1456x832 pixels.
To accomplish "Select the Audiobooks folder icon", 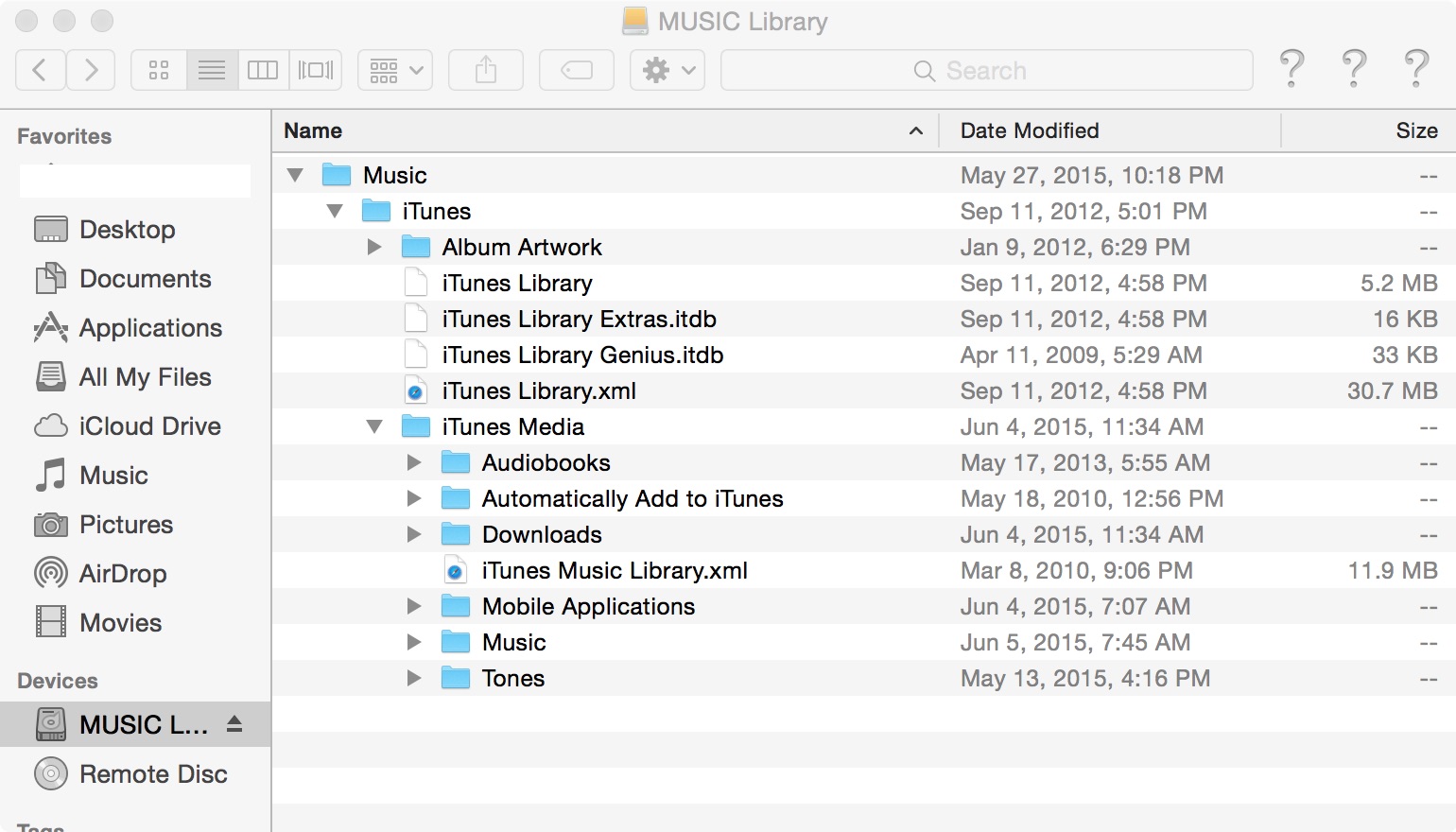I will (456, 462).
